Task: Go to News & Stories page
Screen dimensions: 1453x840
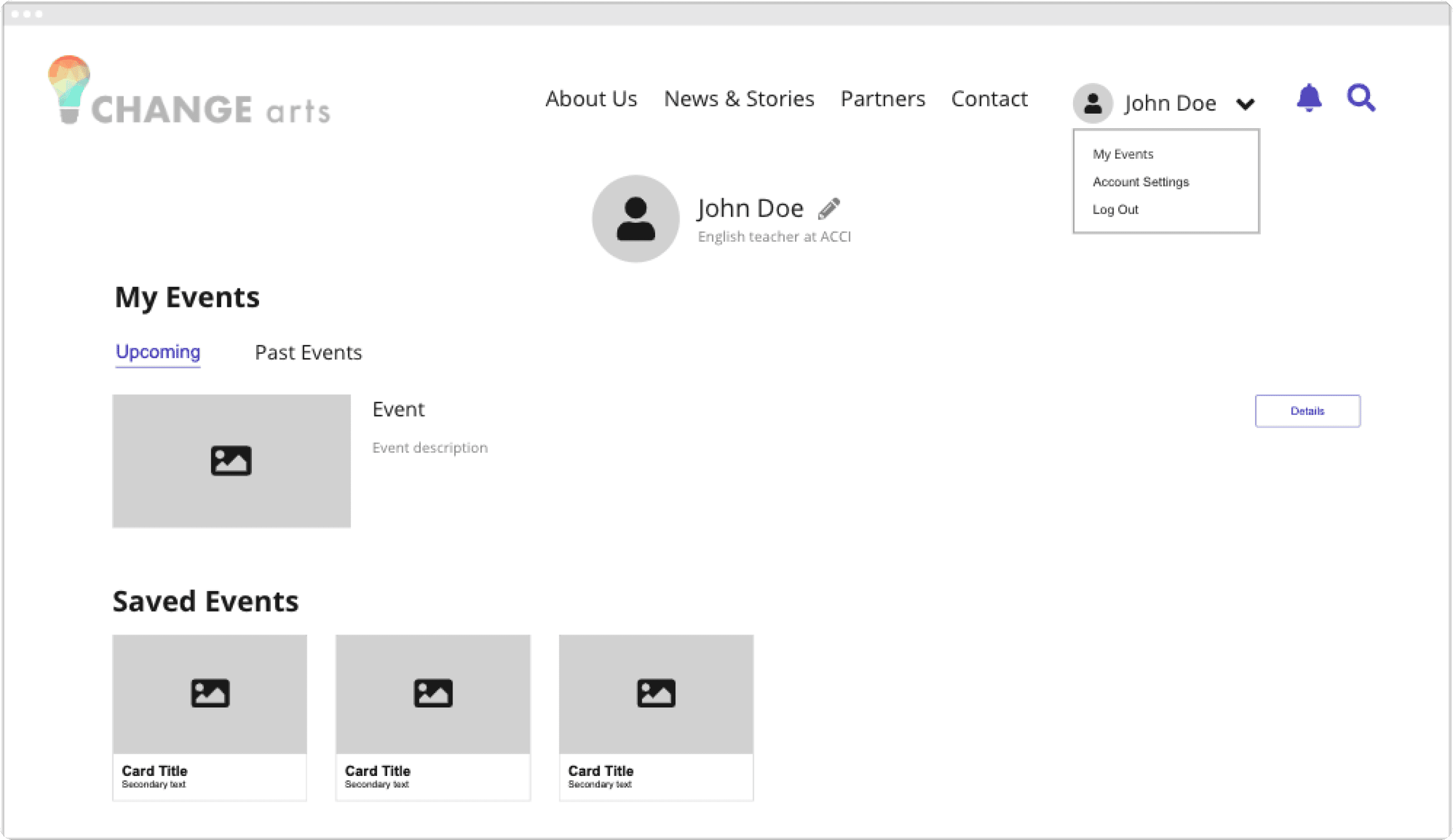Action: (739, 99)
